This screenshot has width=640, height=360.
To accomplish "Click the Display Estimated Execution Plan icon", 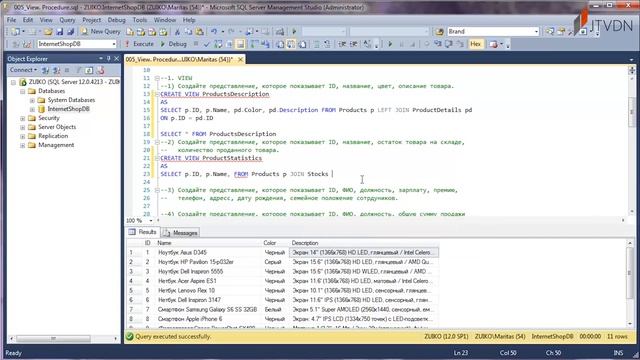I will coord(218,44).
